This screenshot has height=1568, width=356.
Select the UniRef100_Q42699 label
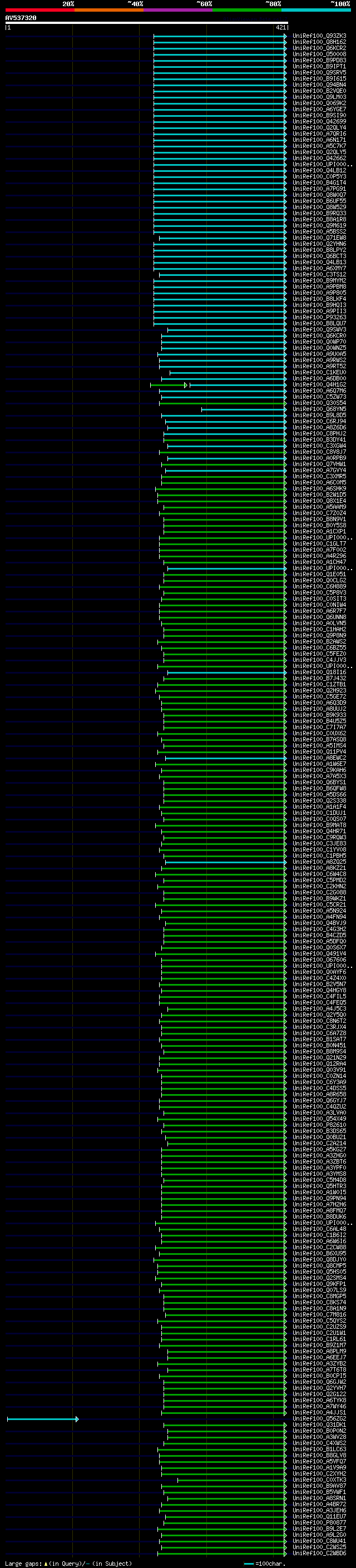(319, 122)
